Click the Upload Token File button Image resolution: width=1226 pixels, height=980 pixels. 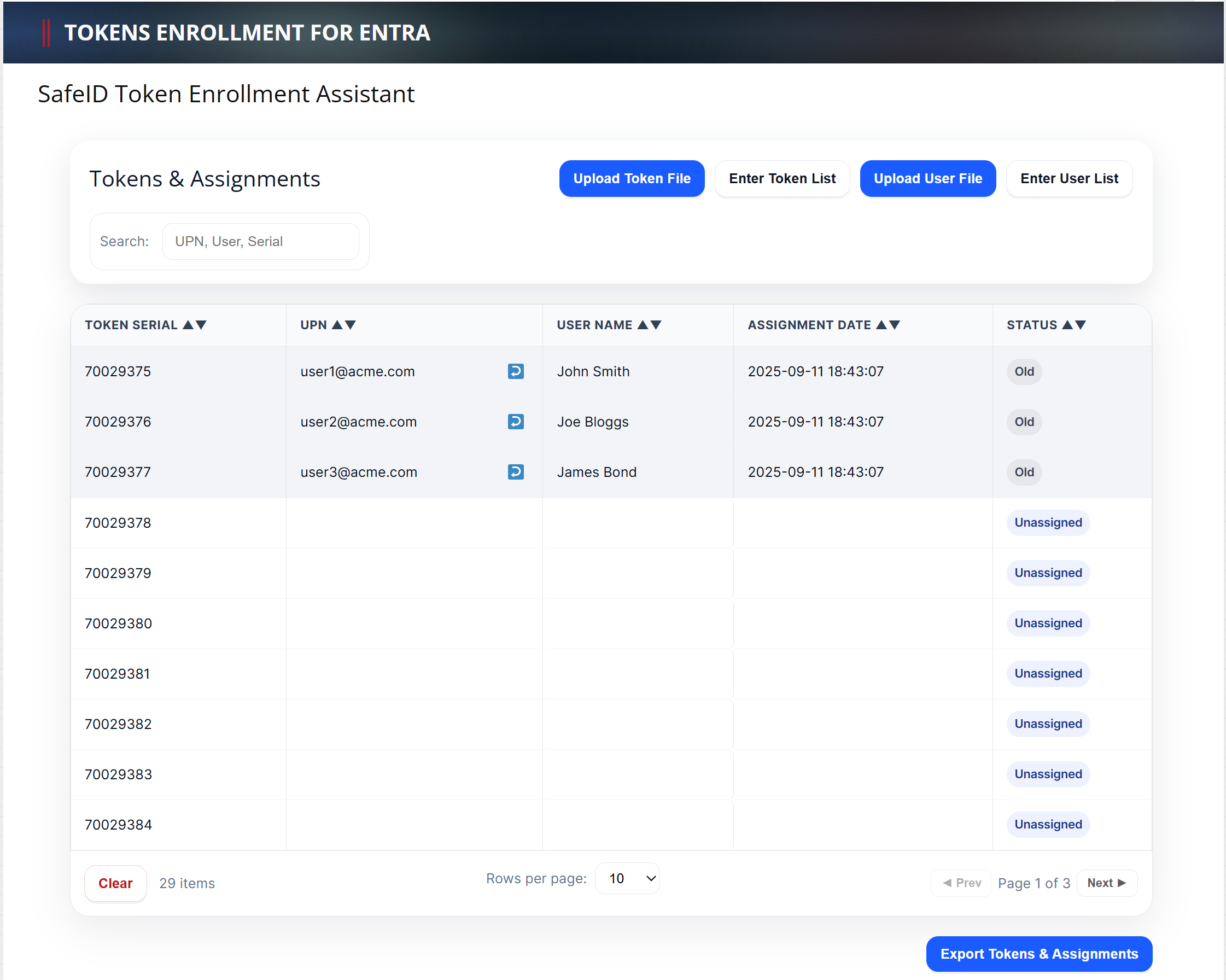[x=631, y=179]
